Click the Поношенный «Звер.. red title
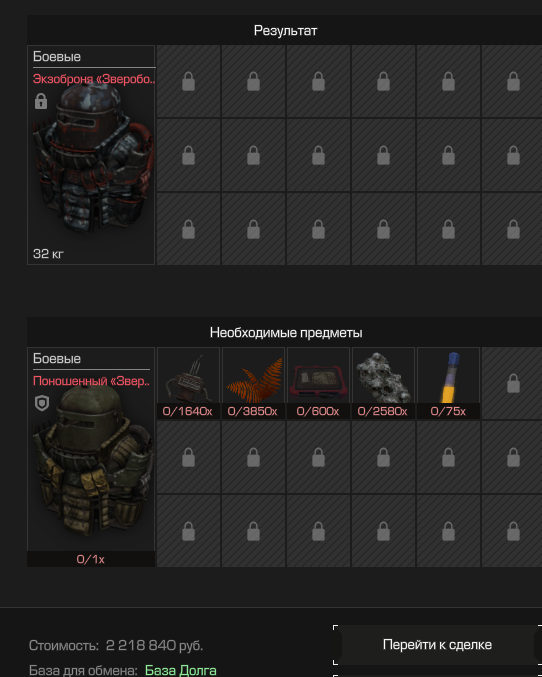 (92, 381)
